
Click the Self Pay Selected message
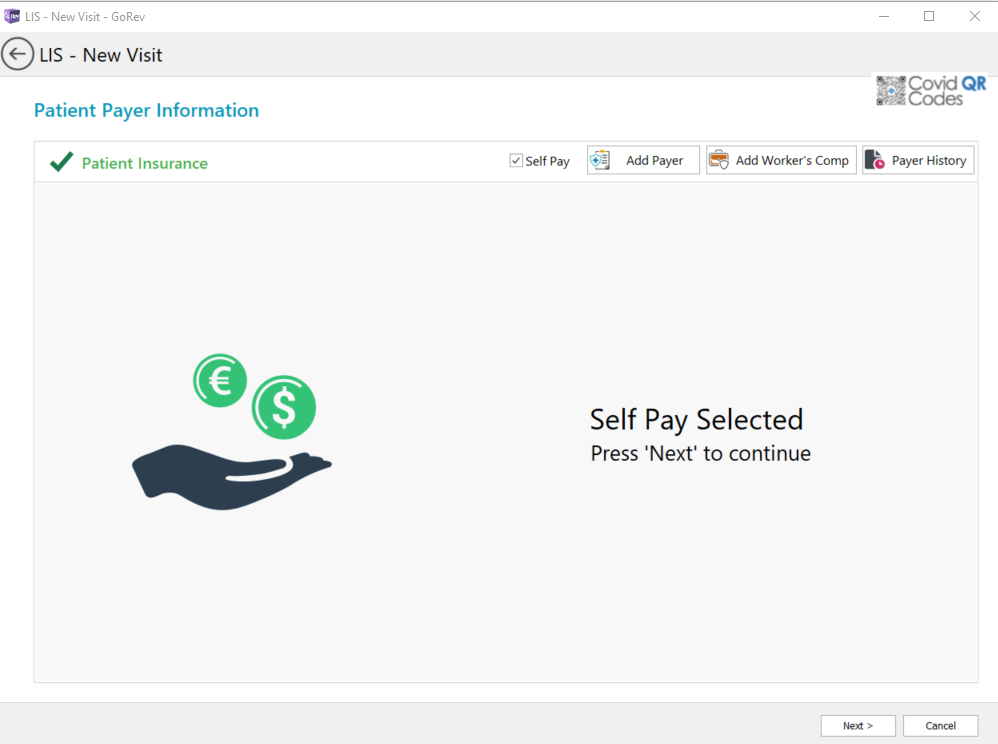pyautogui.click(x=696, y=419)
